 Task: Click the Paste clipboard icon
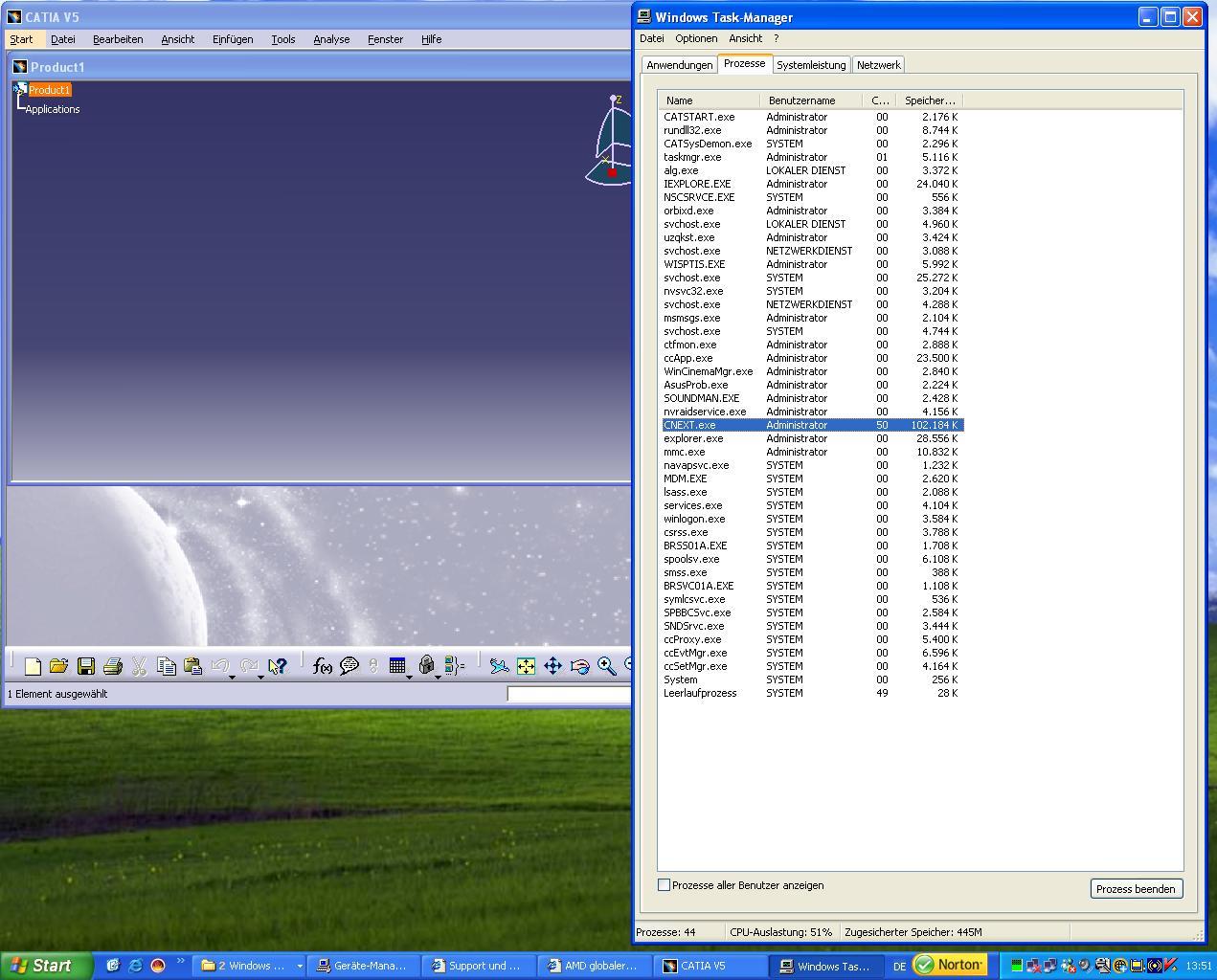[x=192, y=666]
